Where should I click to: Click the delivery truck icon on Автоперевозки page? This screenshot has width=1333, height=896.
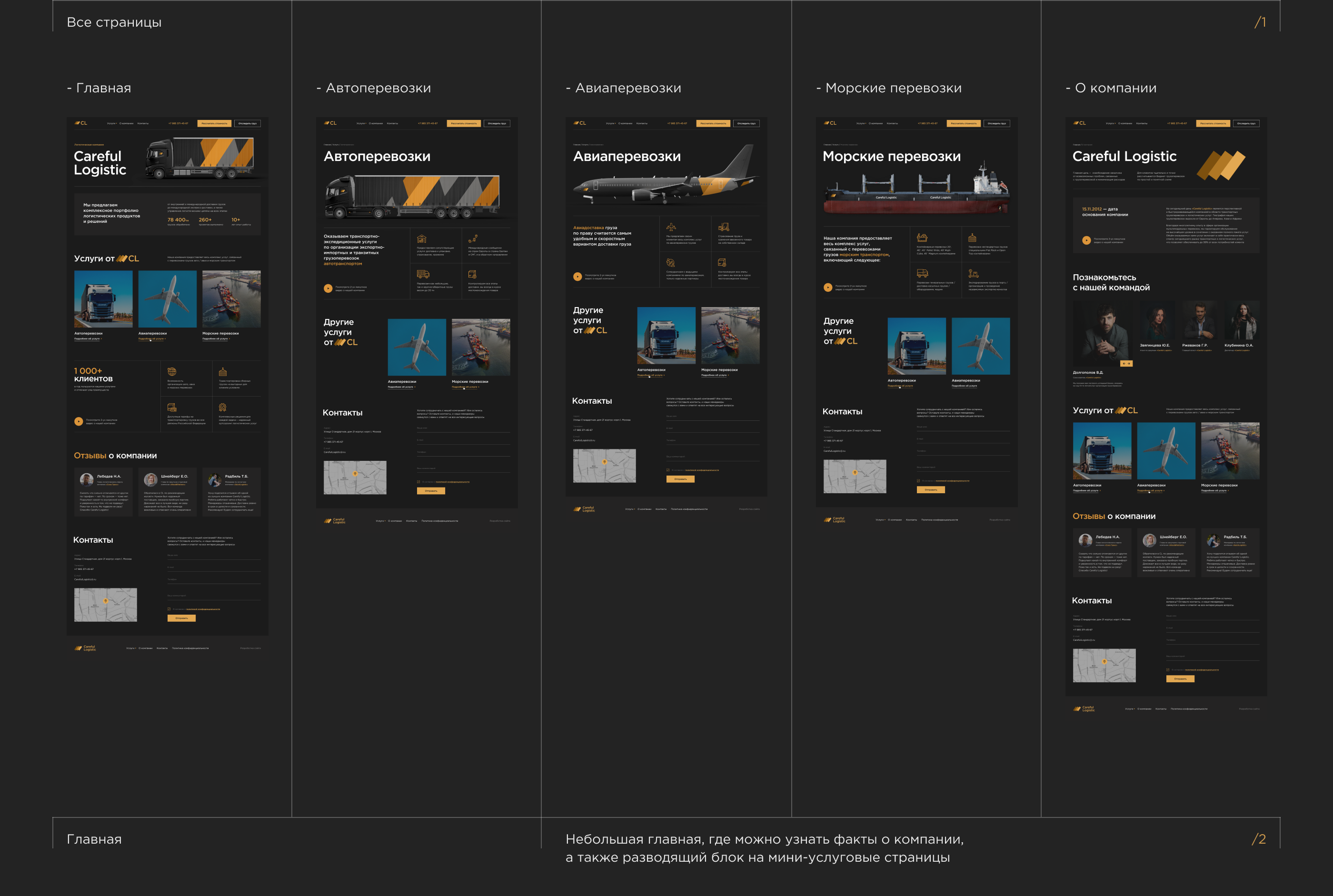[422, 274]
